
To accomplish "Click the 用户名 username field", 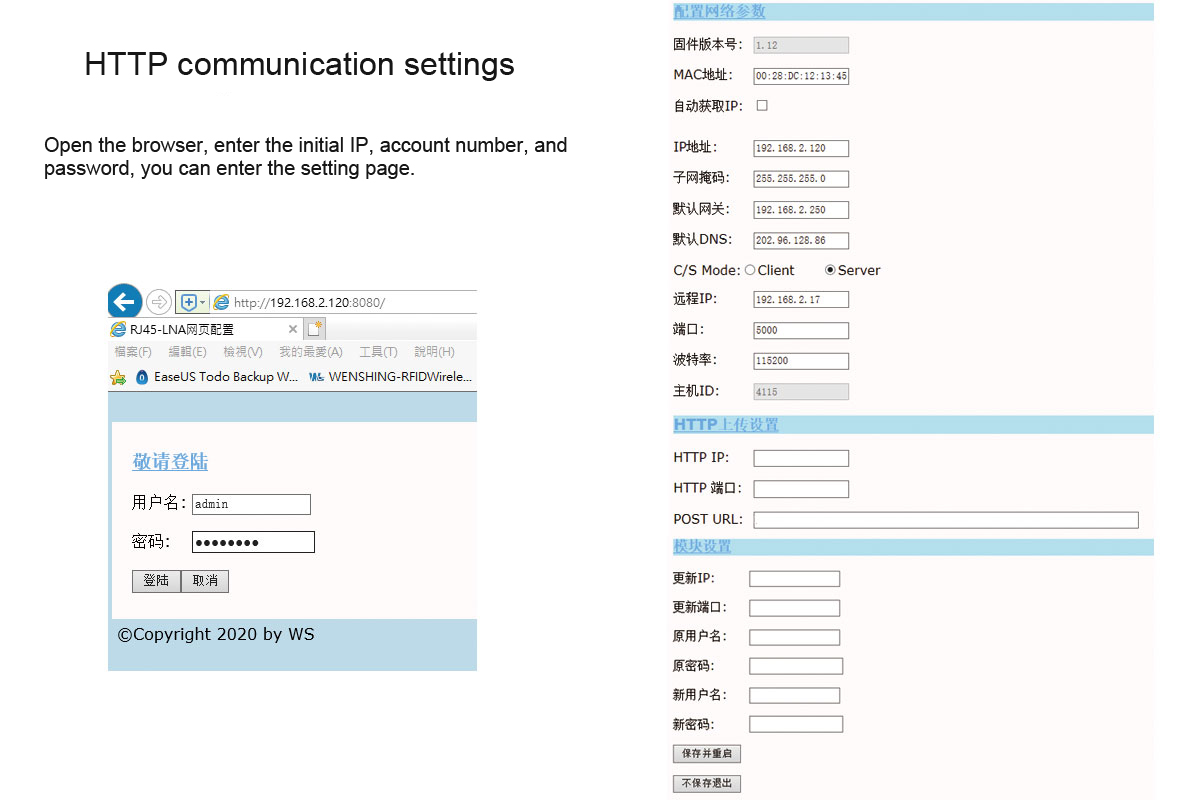I will point(251,504).
